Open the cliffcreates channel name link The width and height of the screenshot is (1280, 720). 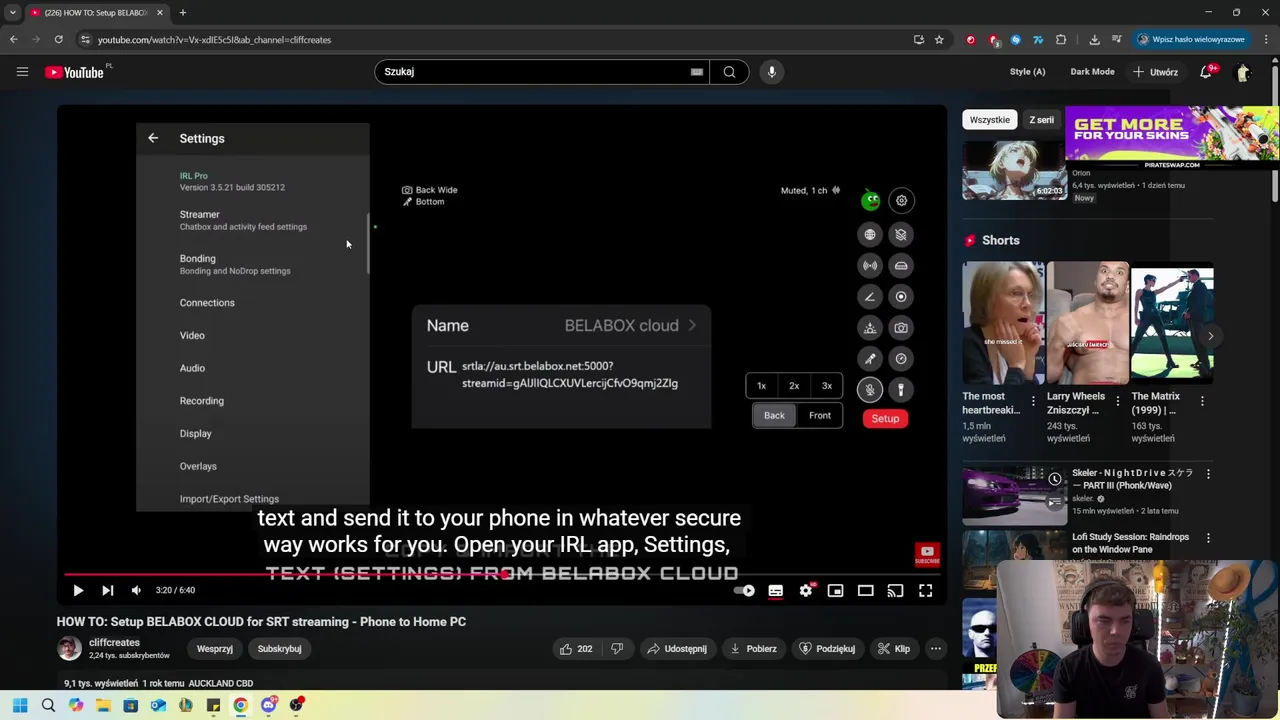tap(114, 643)
